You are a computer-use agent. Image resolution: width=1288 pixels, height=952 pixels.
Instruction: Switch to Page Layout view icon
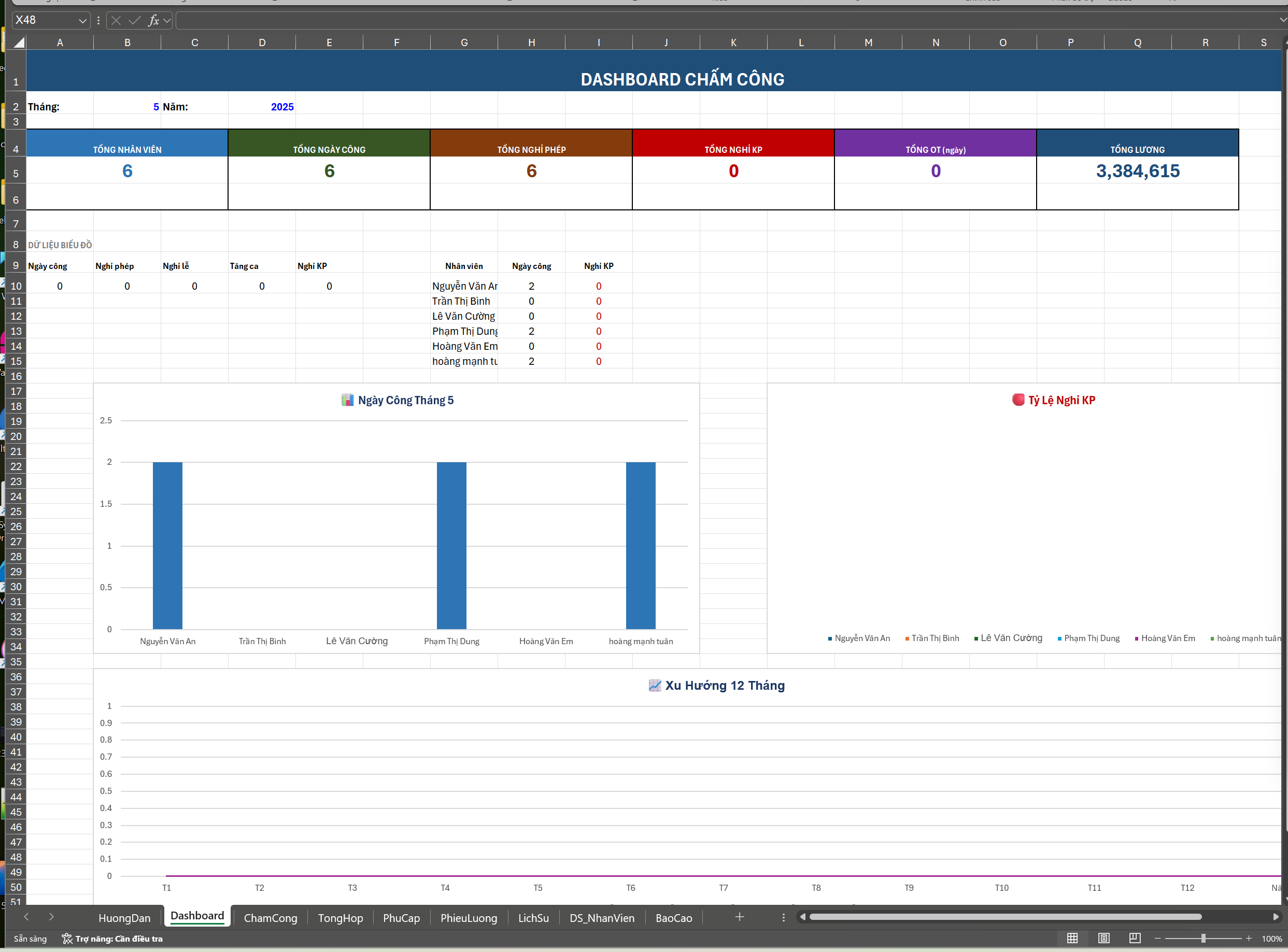point(1103,938)
